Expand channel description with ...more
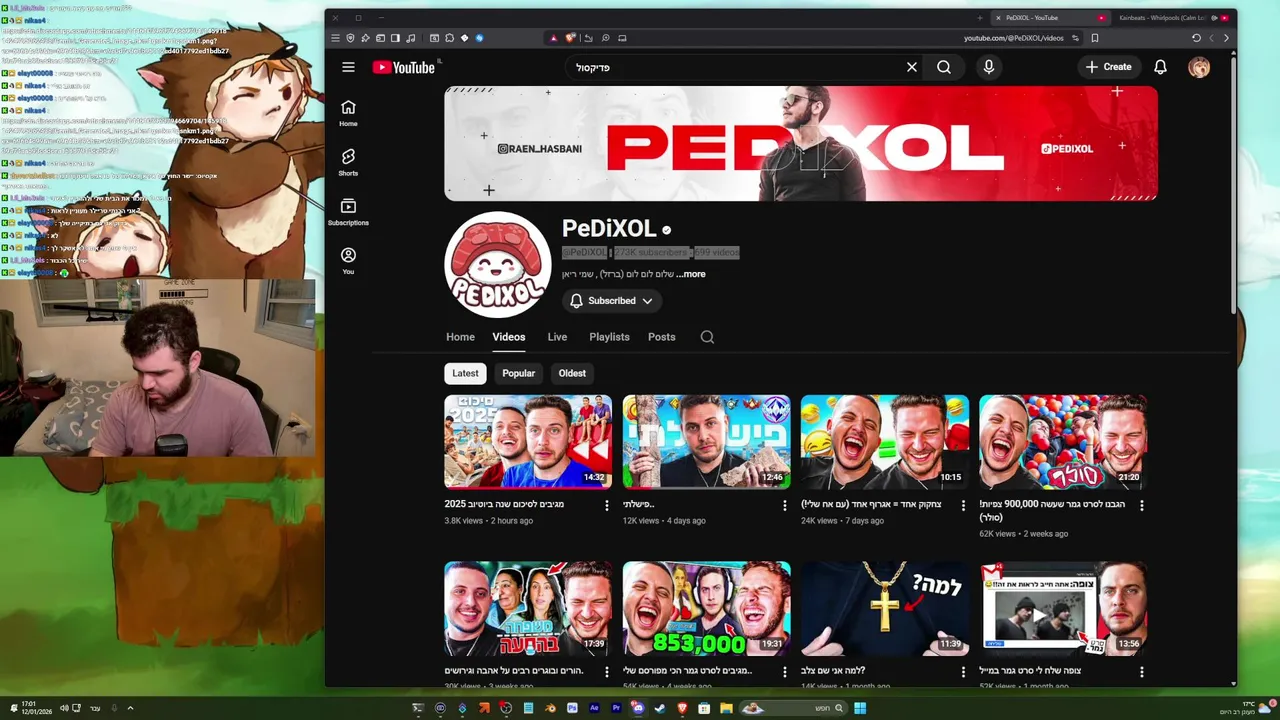 point(691,274)
